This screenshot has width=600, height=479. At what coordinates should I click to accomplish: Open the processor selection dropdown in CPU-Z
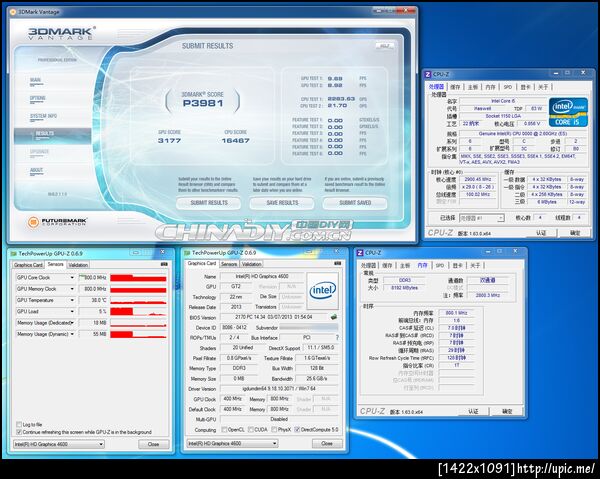[482, 218]
